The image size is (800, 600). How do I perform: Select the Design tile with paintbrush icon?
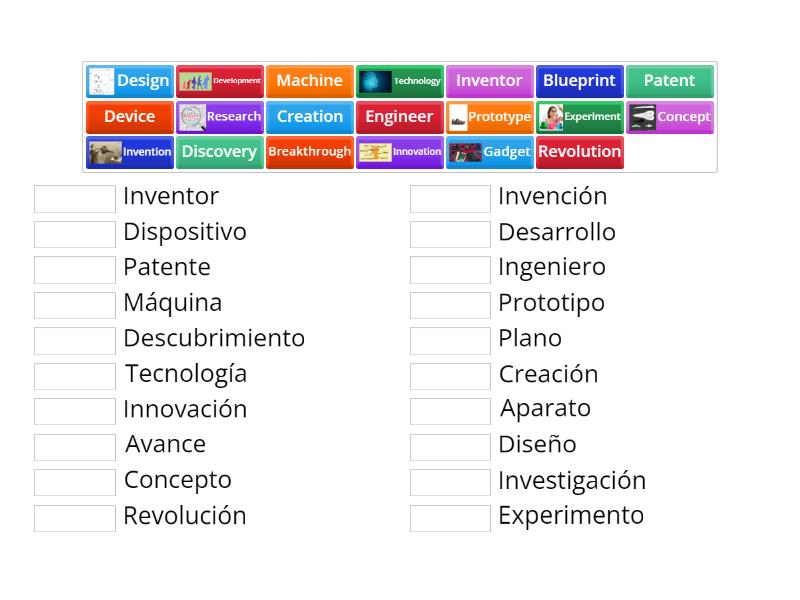click(129, 81)
